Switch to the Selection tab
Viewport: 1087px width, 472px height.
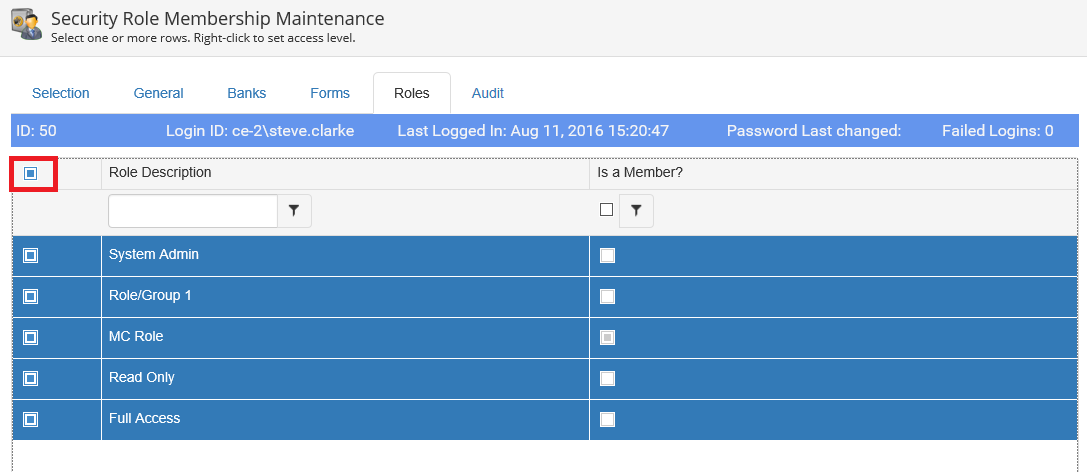(x=61, y=93)
